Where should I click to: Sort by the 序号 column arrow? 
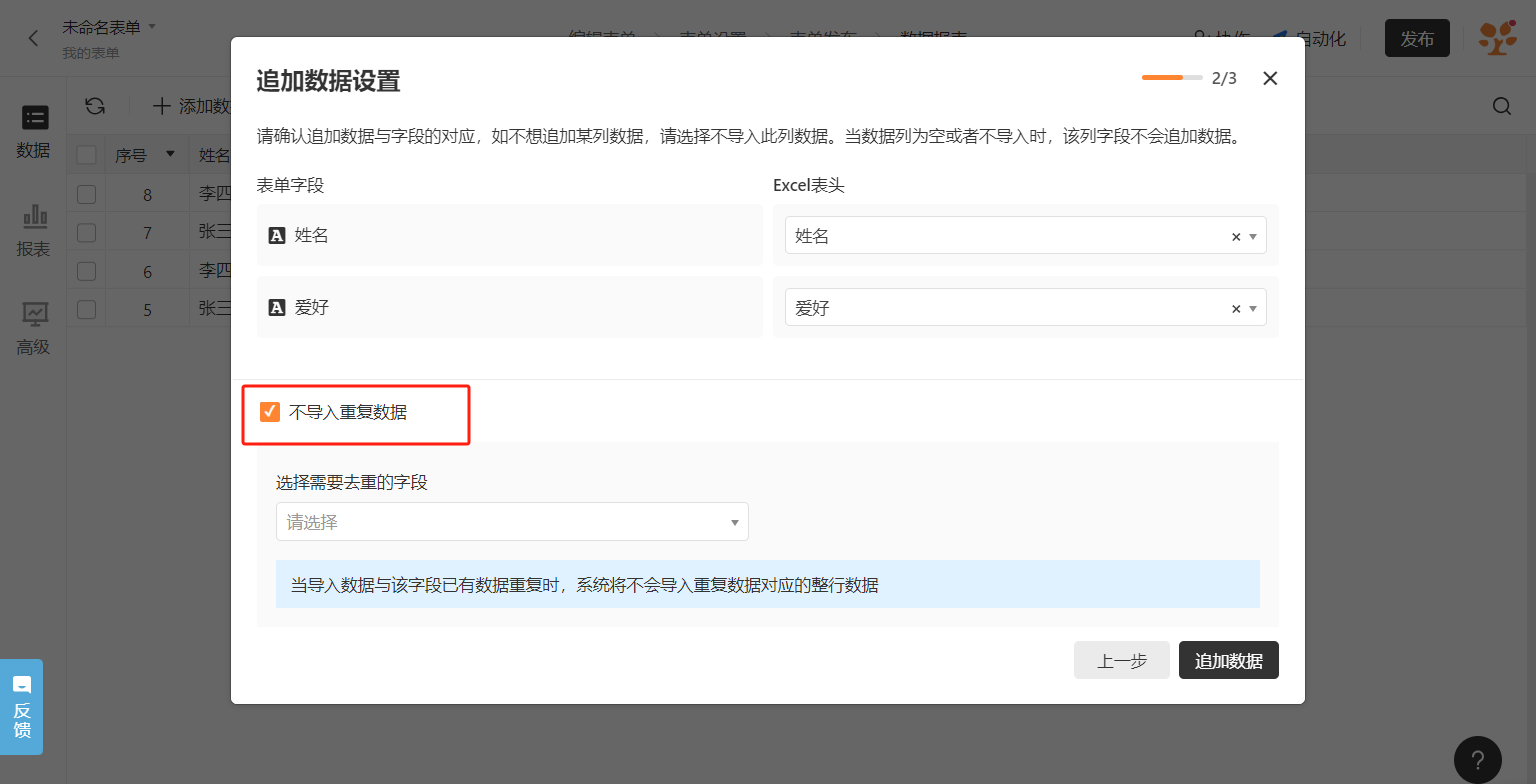click(170, 155)
